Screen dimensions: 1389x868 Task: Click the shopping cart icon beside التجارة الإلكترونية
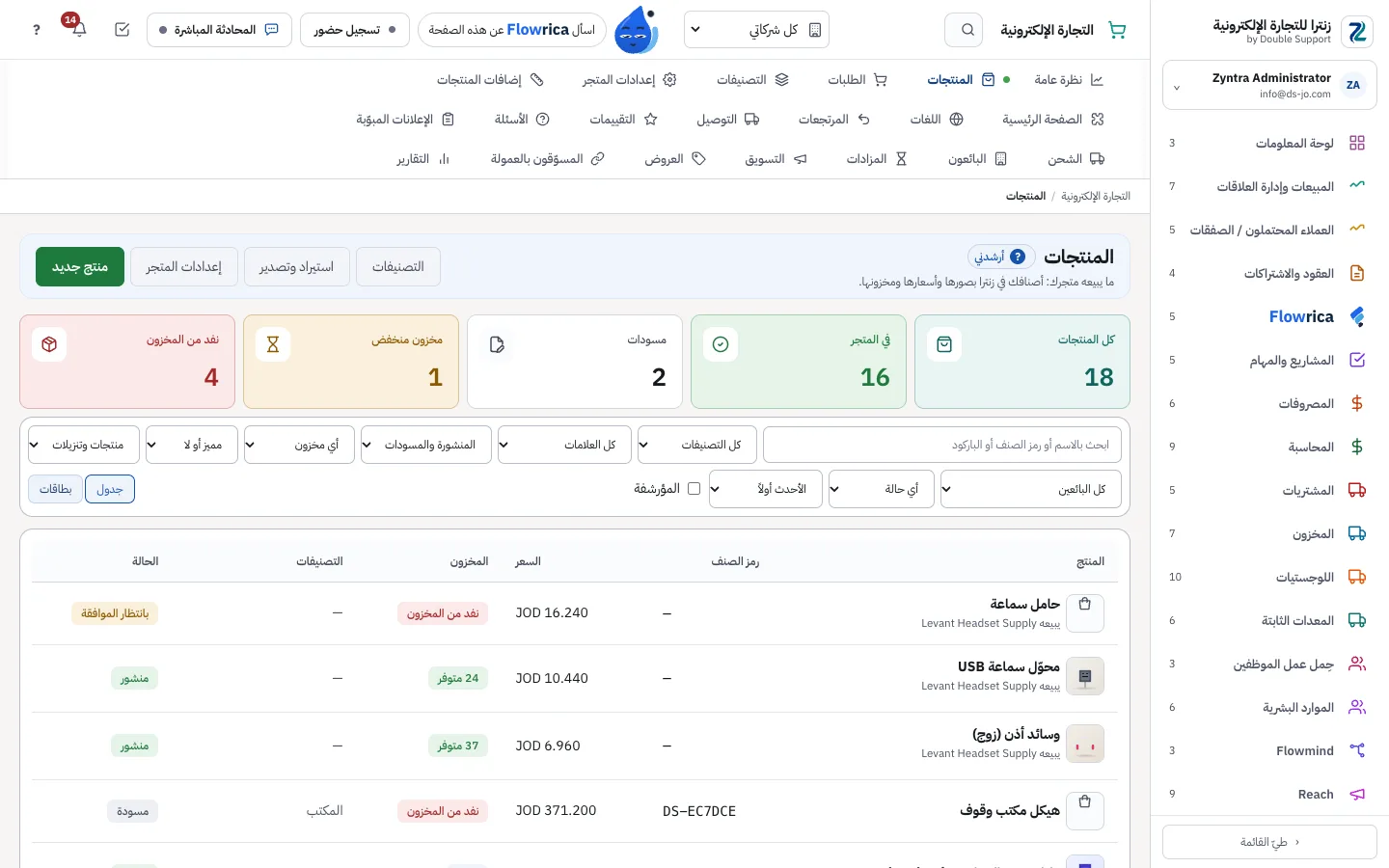click(1117, 30)
